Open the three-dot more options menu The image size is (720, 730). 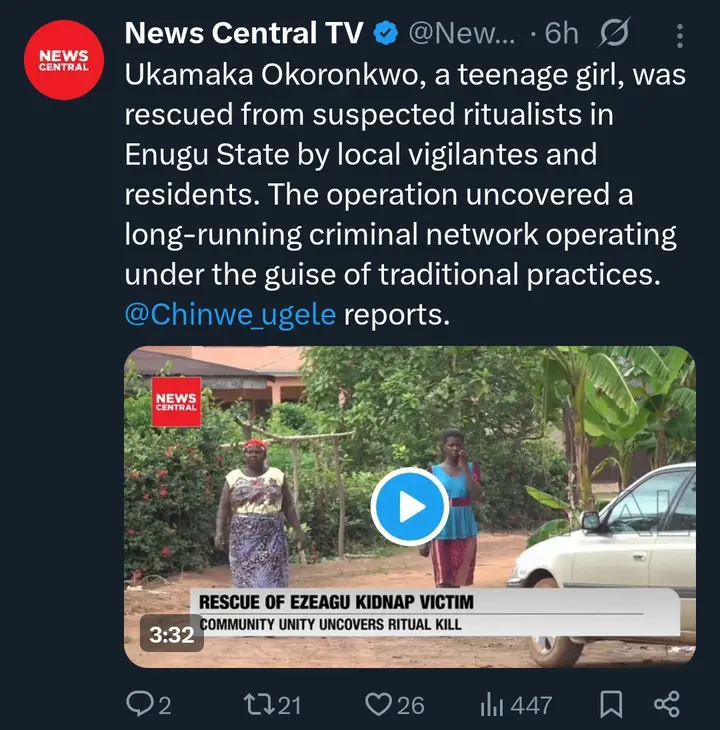pyautogui.click(x=681, y=35)
